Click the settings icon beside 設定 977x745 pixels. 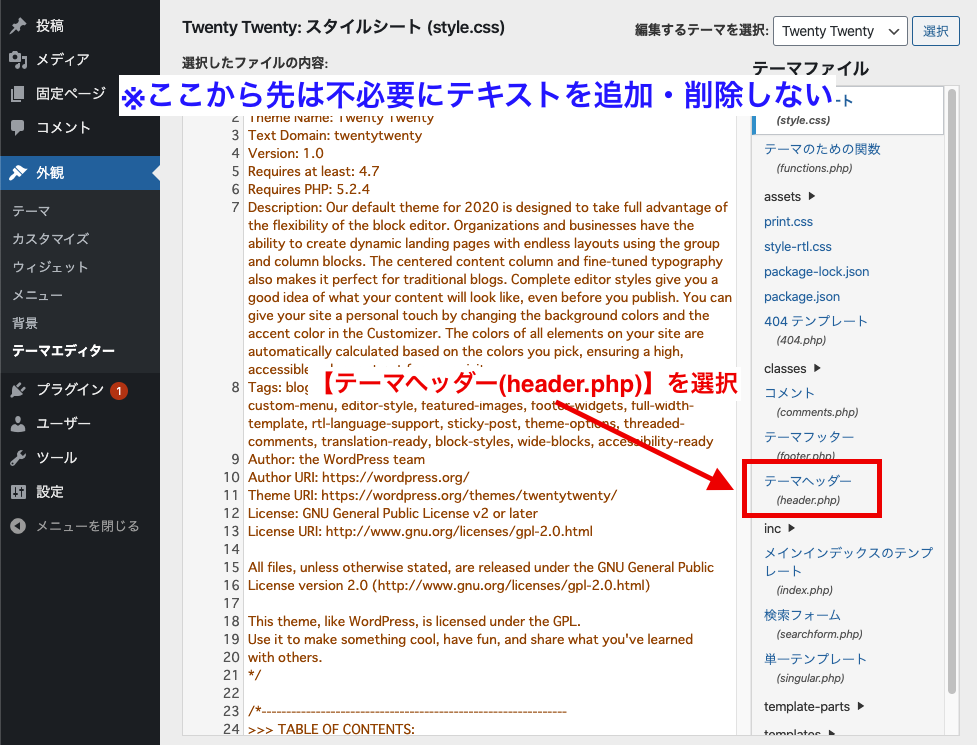click(18, 491)
